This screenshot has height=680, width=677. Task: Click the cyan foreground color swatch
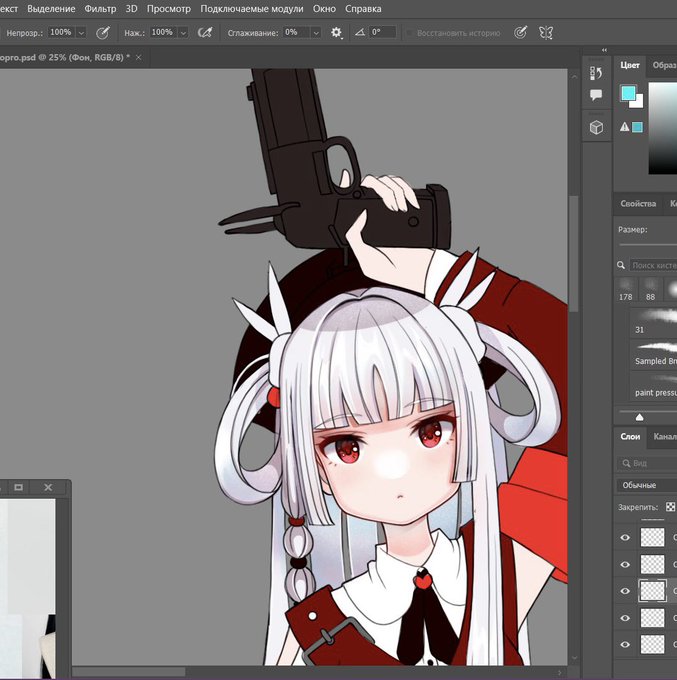click(x=628, y=93)
